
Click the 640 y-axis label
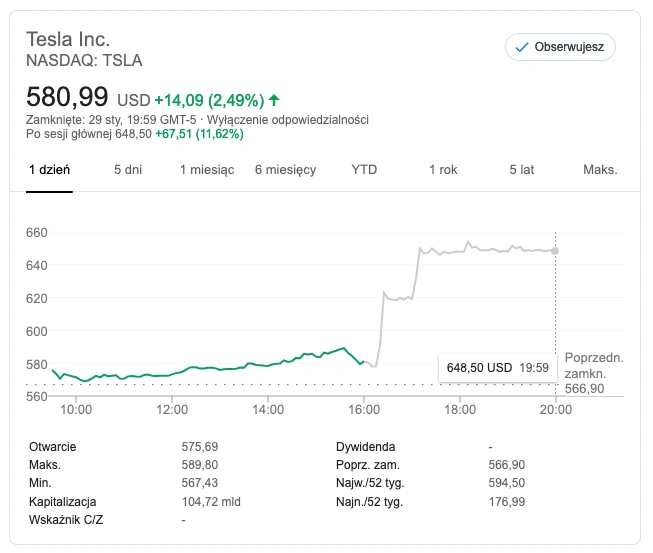tap(37, 265)
